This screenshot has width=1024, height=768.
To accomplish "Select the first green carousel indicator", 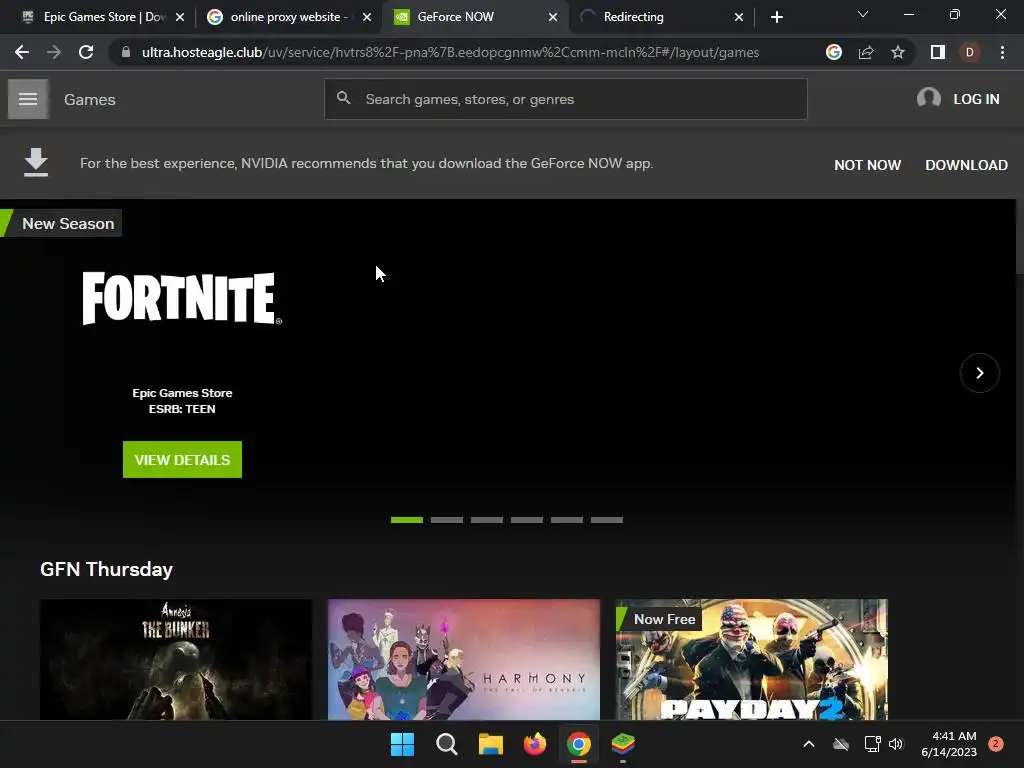I will [x=407, y=520].
